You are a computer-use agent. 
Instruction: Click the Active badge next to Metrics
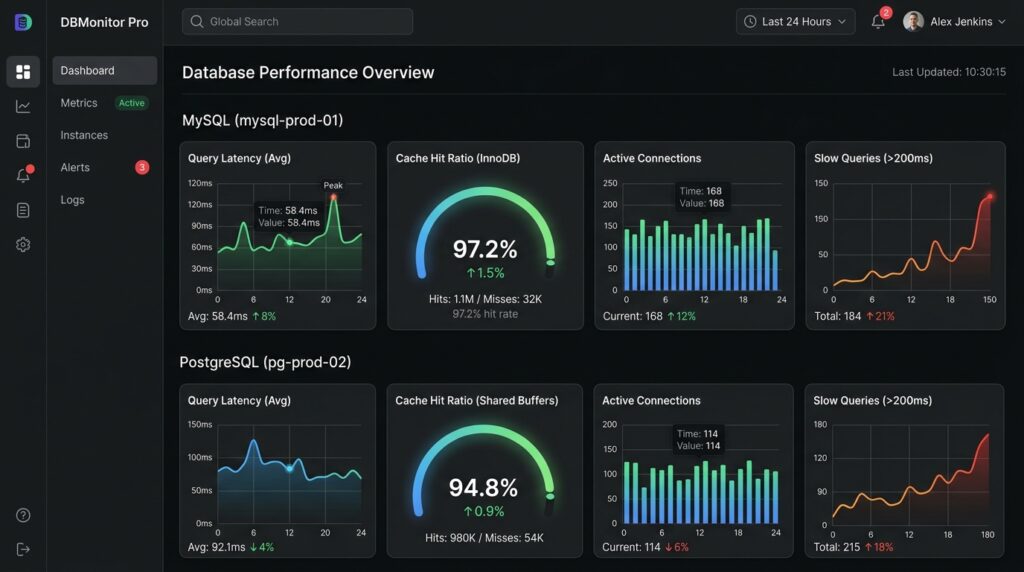pyautogui.click(x=131, y=103)
